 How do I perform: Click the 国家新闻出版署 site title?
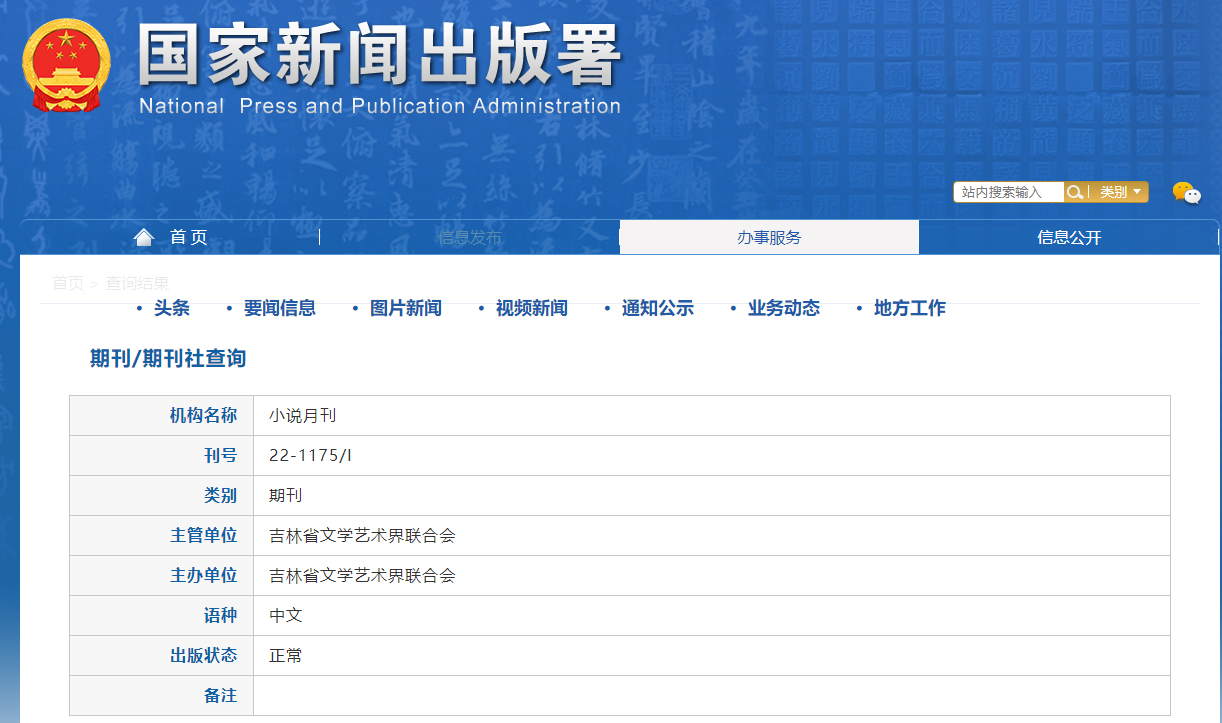point(379,55)
